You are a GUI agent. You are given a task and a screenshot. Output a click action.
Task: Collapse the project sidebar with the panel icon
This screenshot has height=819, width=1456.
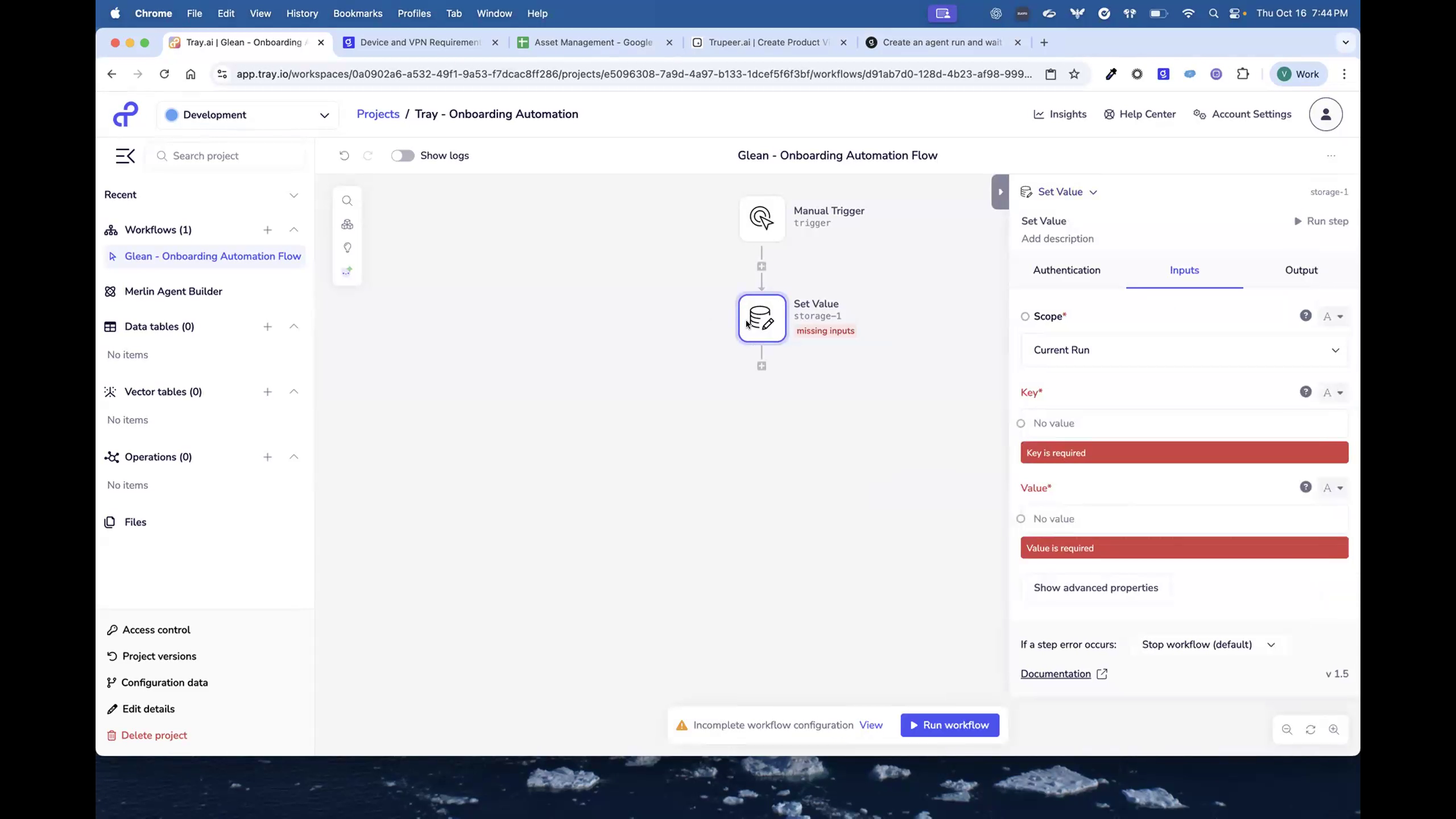coord(125,156)
